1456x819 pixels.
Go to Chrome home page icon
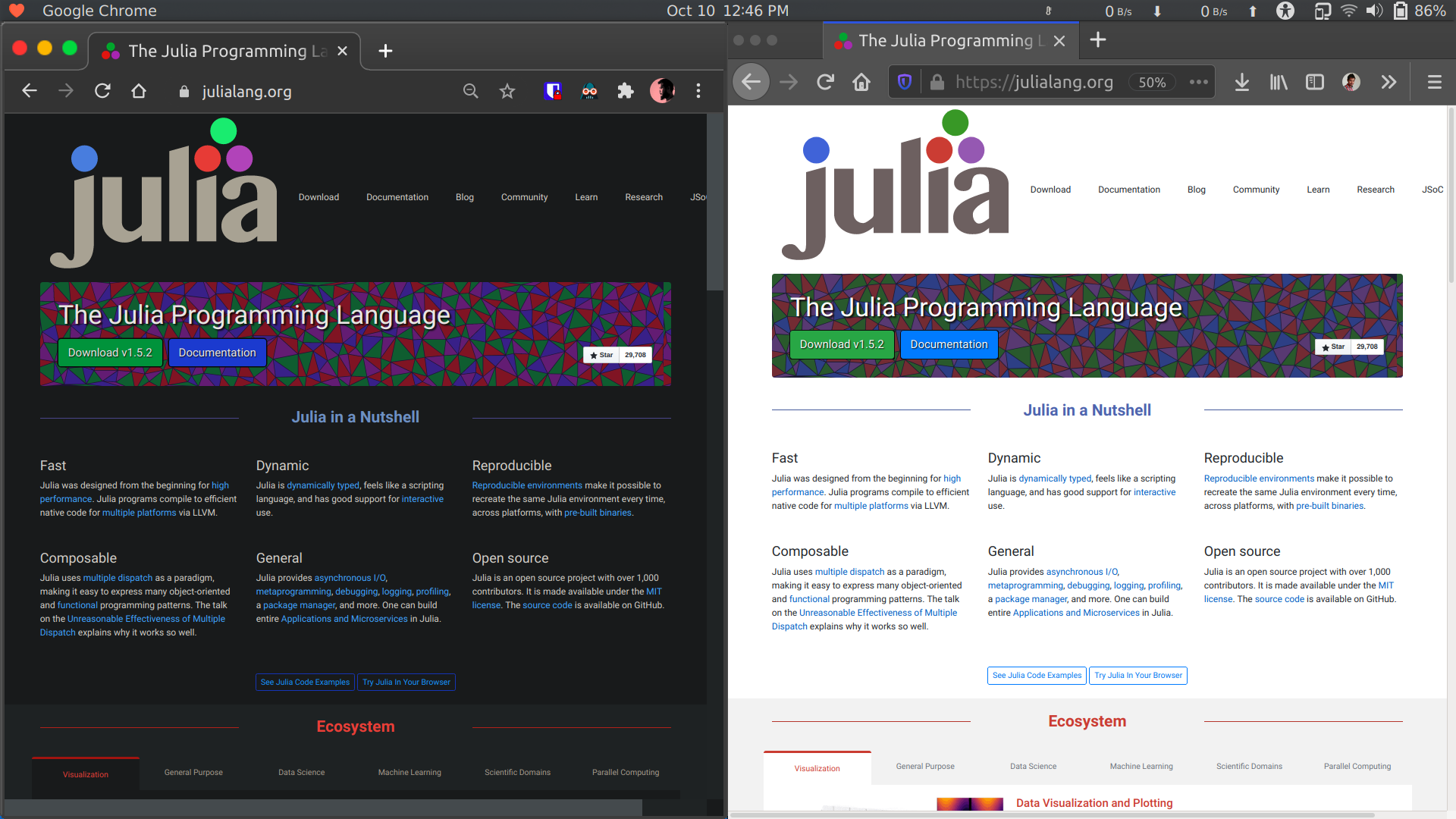pyautogui.click(x=139, y=91)
